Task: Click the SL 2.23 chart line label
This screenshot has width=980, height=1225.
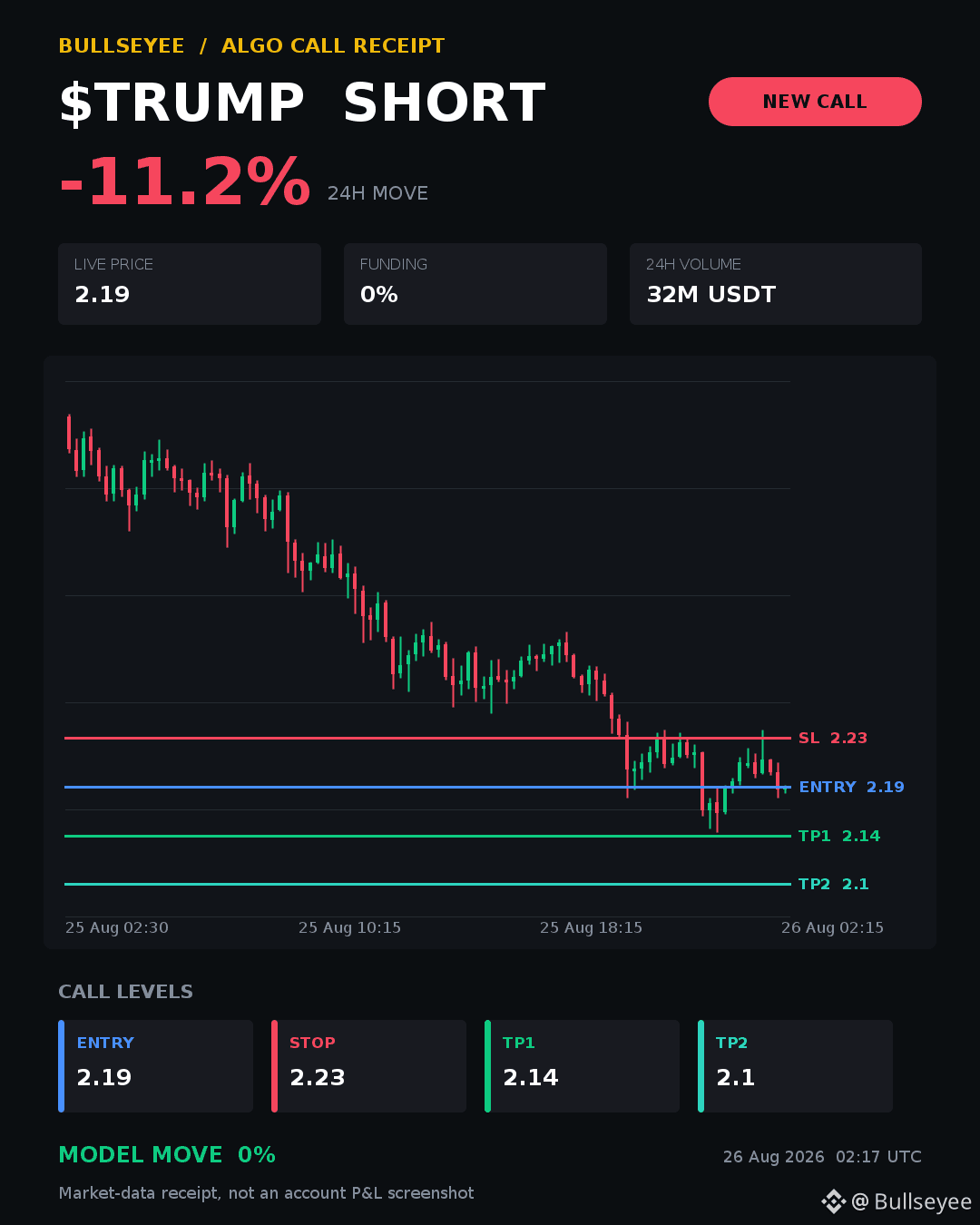Action: 833,739
